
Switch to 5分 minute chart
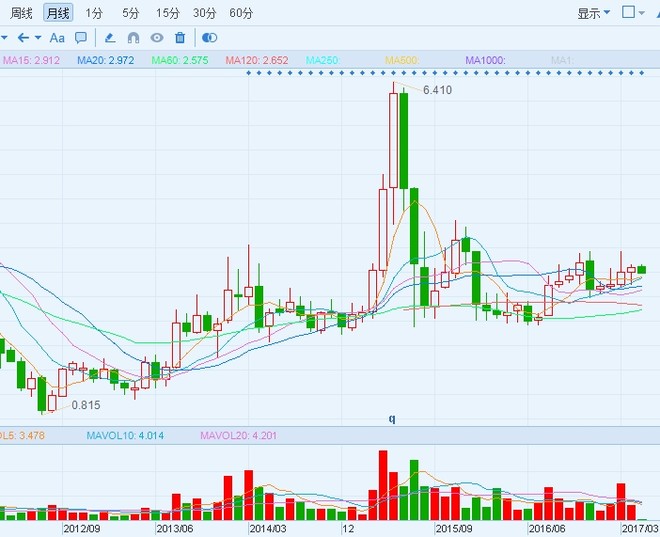tap(130, 13)
